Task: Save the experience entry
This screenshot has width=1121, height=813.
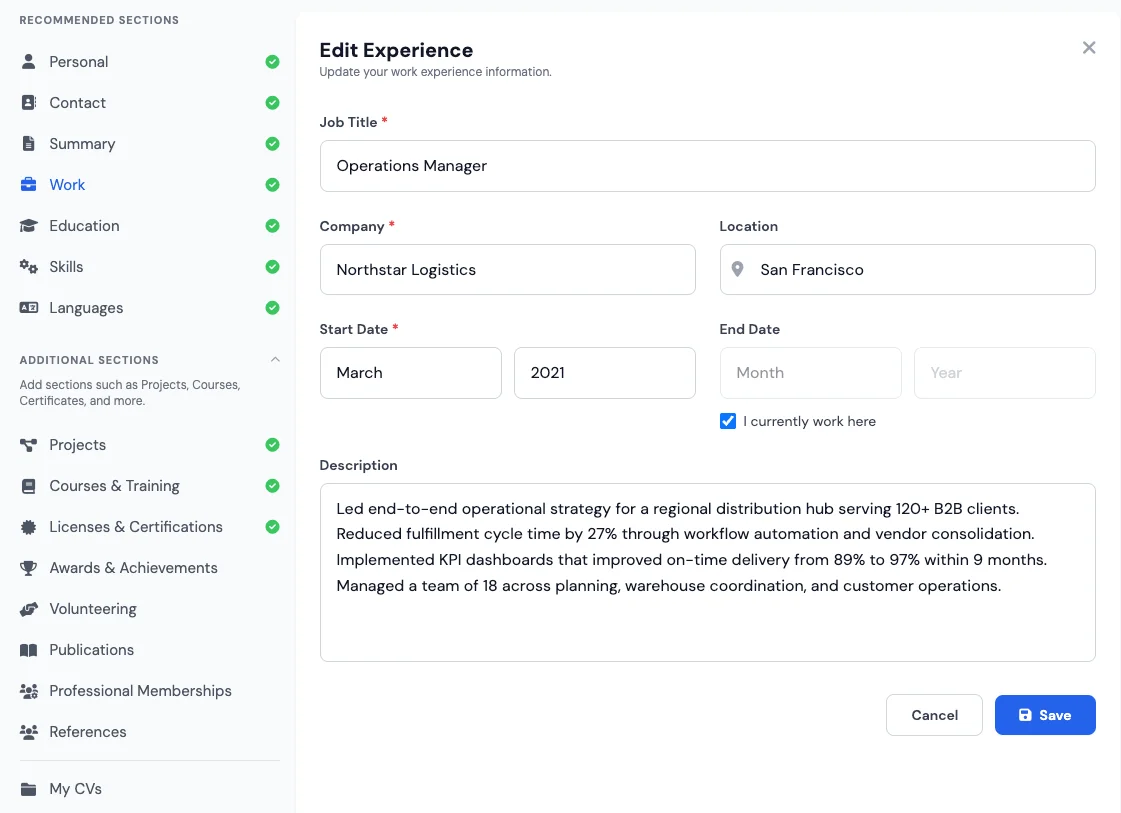Action: tap(1045, 715)
